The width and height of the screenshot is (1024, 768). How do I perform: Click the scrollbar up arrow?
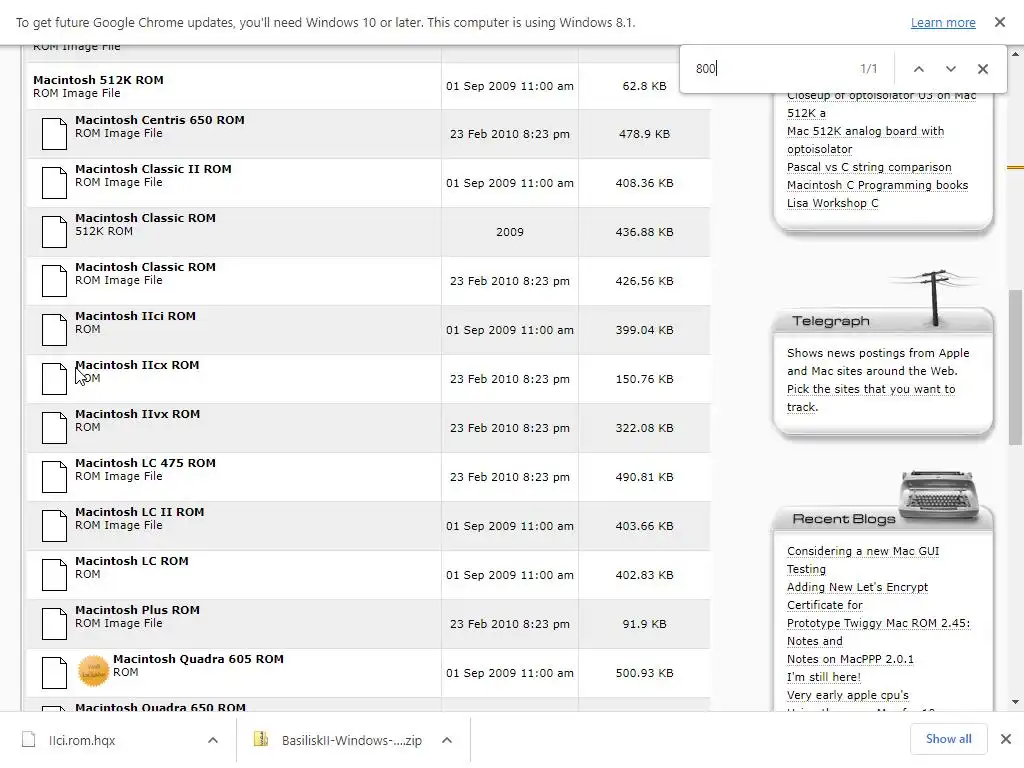pyautogui.click(x=1015, y=54)
